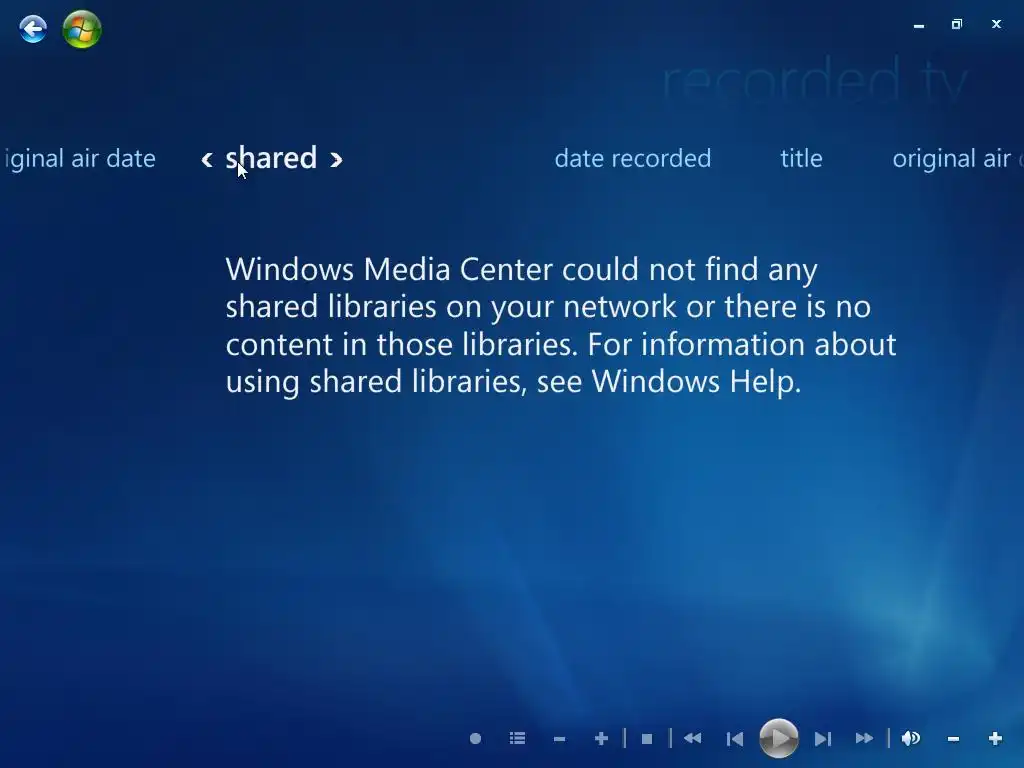Screen dimensions: 1024x768
Task: Open the guide list icon
Action: coord(517,739)
